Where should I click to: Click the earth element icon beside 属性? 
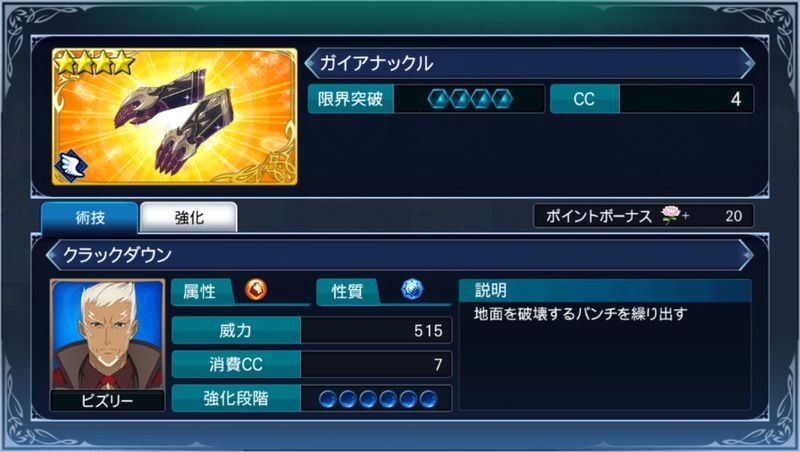tap(256, 290)
